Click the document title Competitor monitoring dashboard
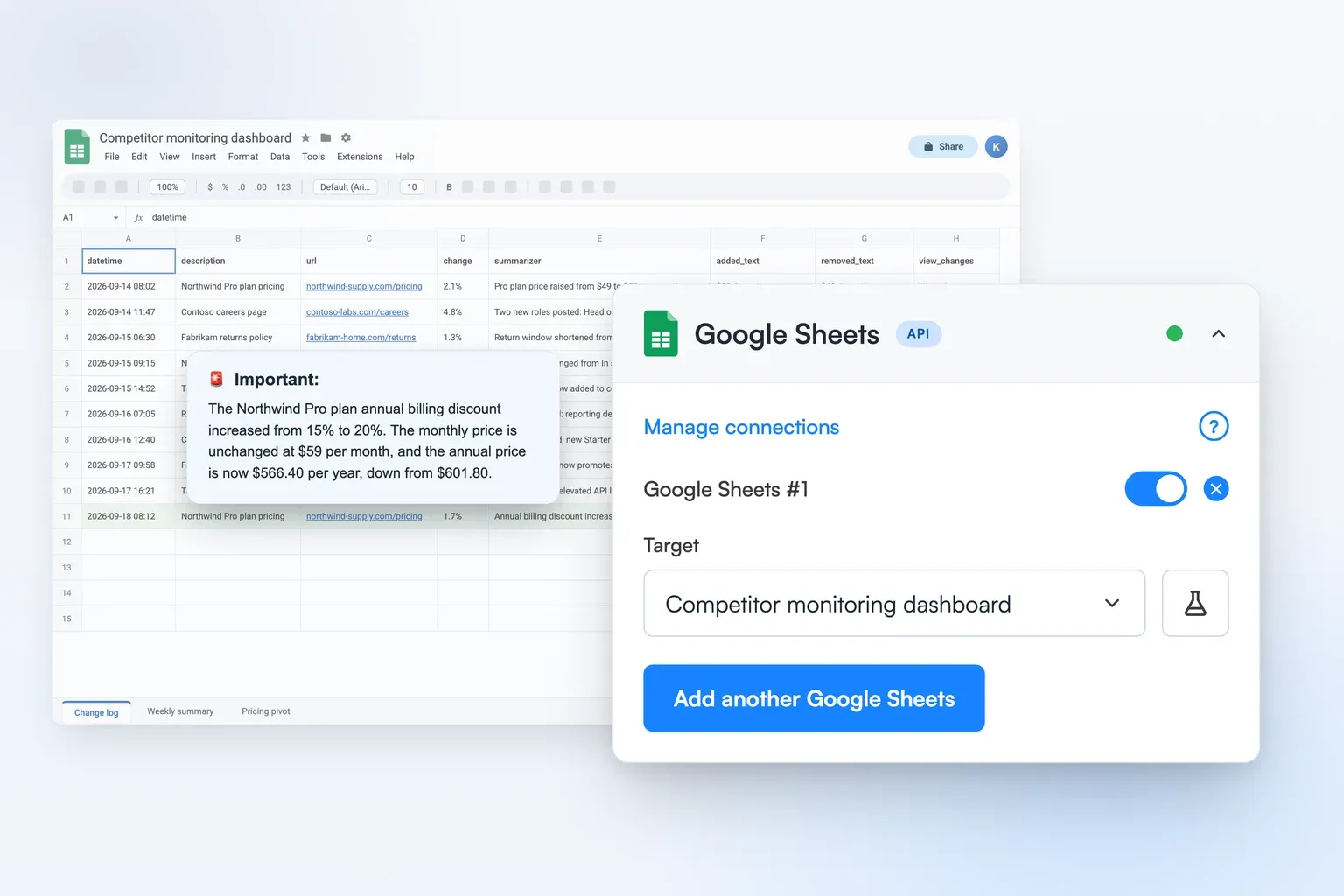The width and height of the screenshot is (1344, 896). [195, 137]
